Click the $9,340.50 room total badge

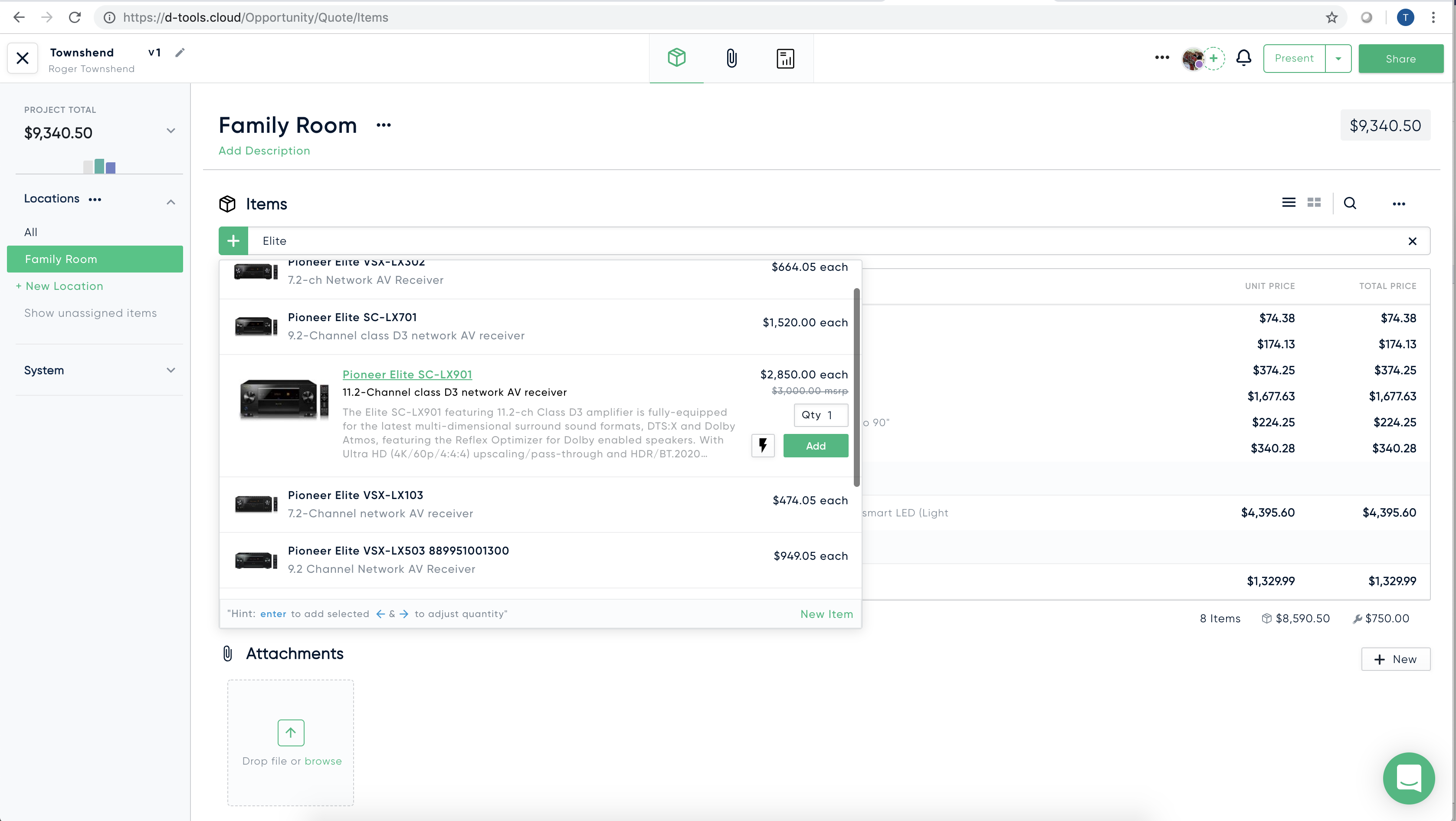tap(1385, 125)
